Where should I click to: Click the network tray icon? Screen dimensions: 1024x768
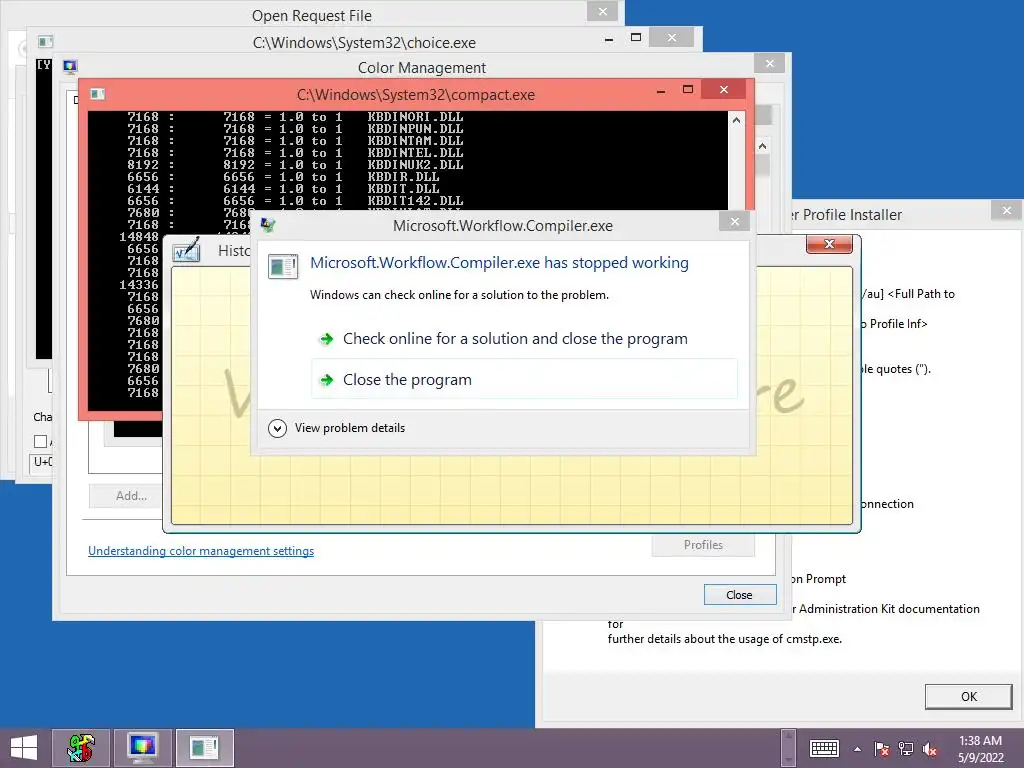click(906, 749)
